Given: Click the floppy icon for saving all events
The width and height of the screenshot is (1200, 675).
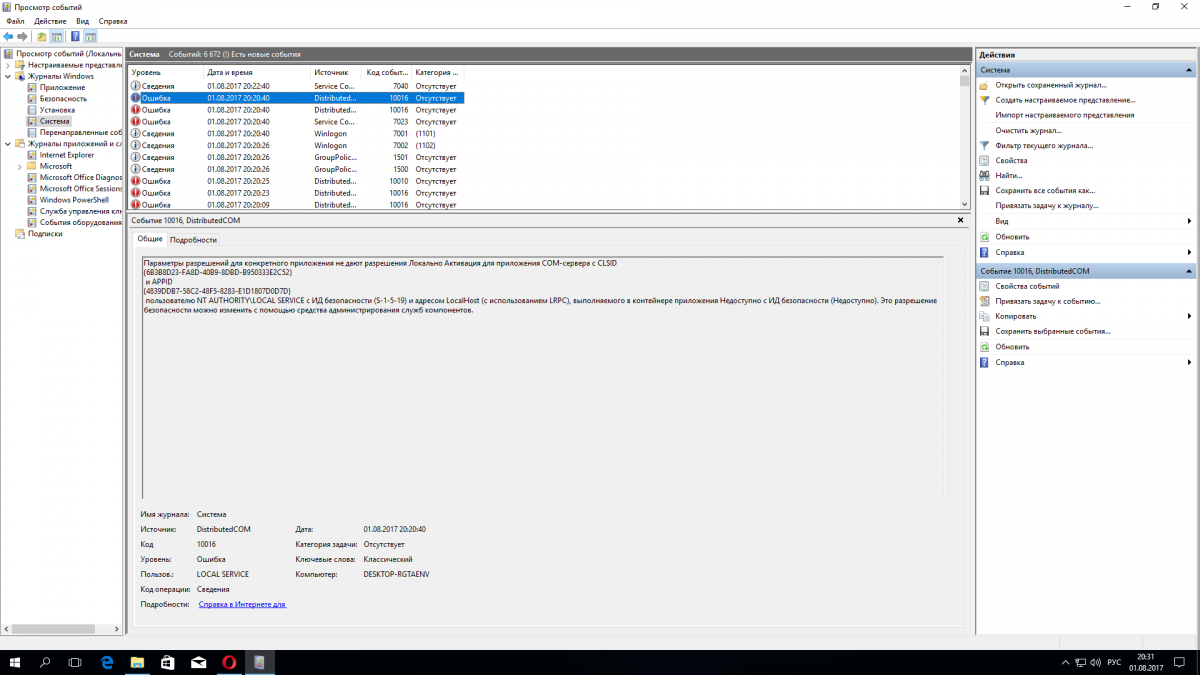Looking at the screenshot, I should (984, 191).
